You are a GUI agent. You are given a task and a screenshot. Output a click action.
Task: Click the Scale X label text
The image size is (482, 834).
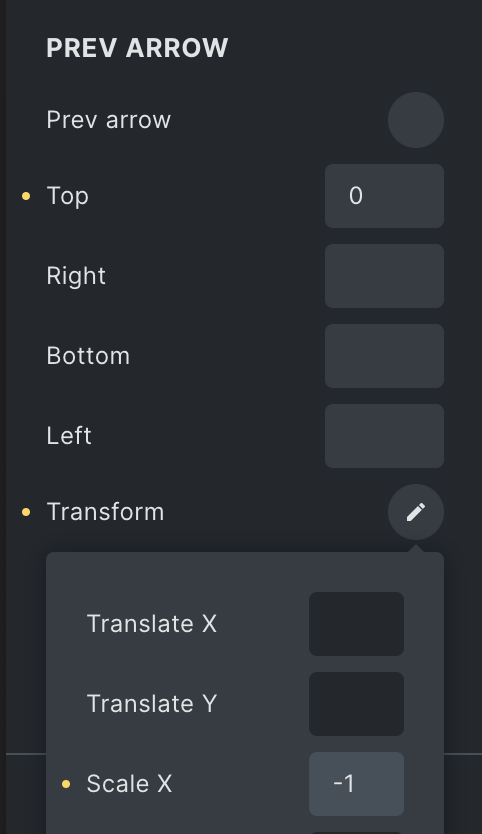129,784
